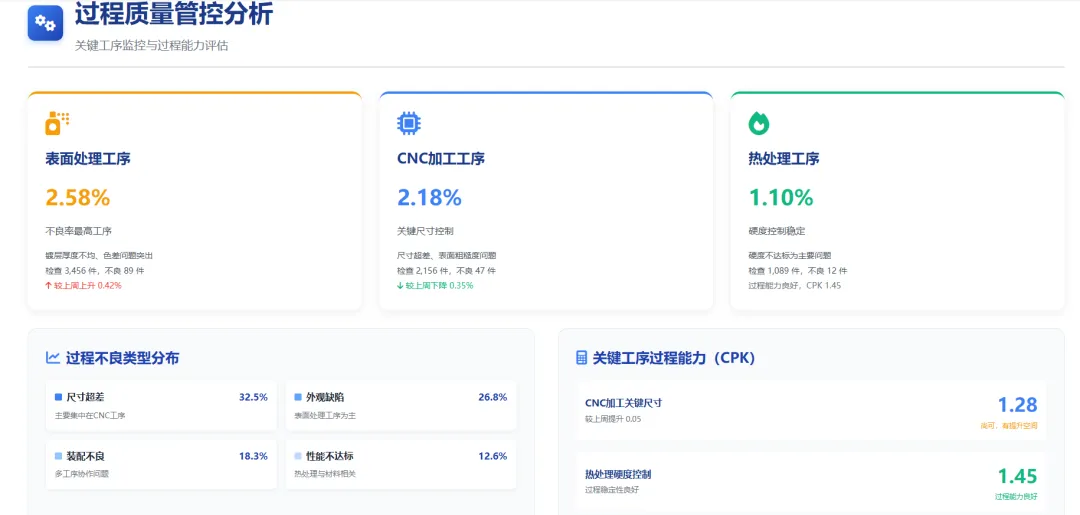Click the 尺寸超差 legend color square
The height and width of the screenshot is (515, 1080).
tap(59, 397)
